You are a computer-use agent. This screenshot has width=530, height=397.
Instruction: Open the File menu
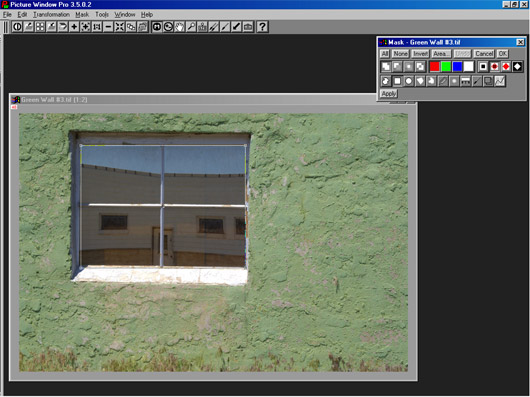[x=7, y=15]
